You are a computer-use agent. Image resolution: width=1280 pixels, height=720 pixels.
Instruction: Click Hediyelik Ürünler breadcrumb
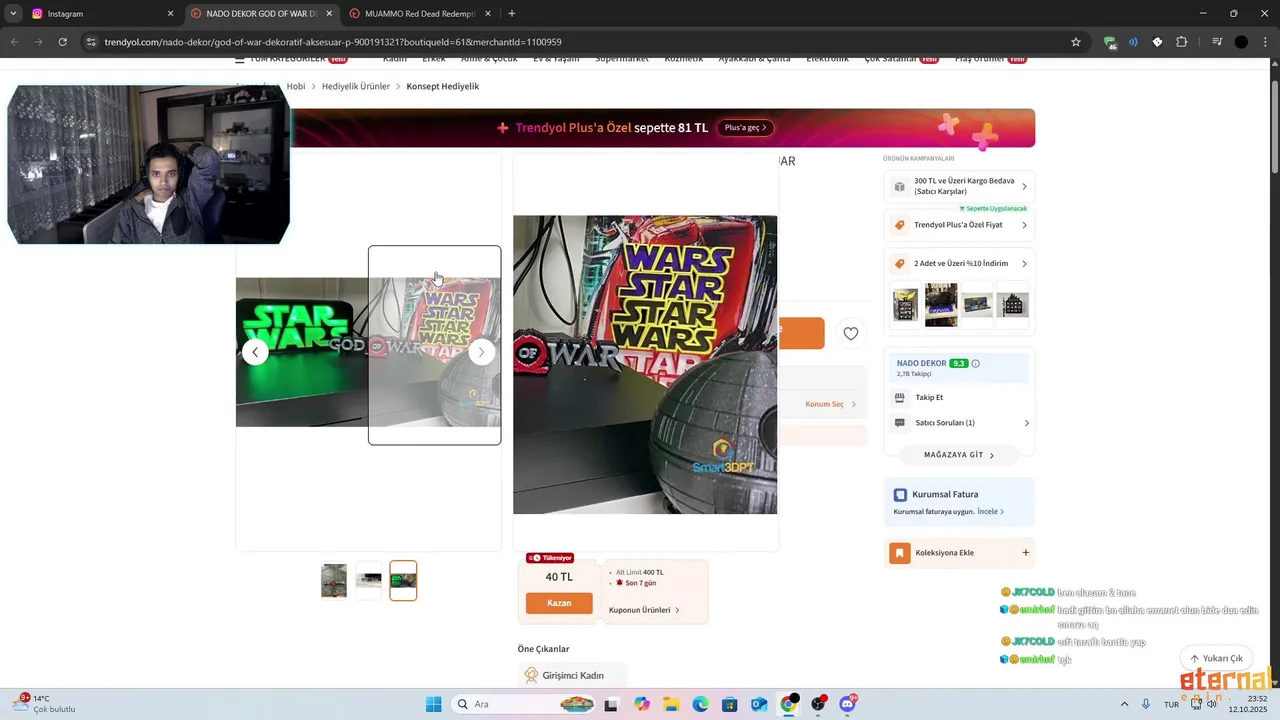356,86
